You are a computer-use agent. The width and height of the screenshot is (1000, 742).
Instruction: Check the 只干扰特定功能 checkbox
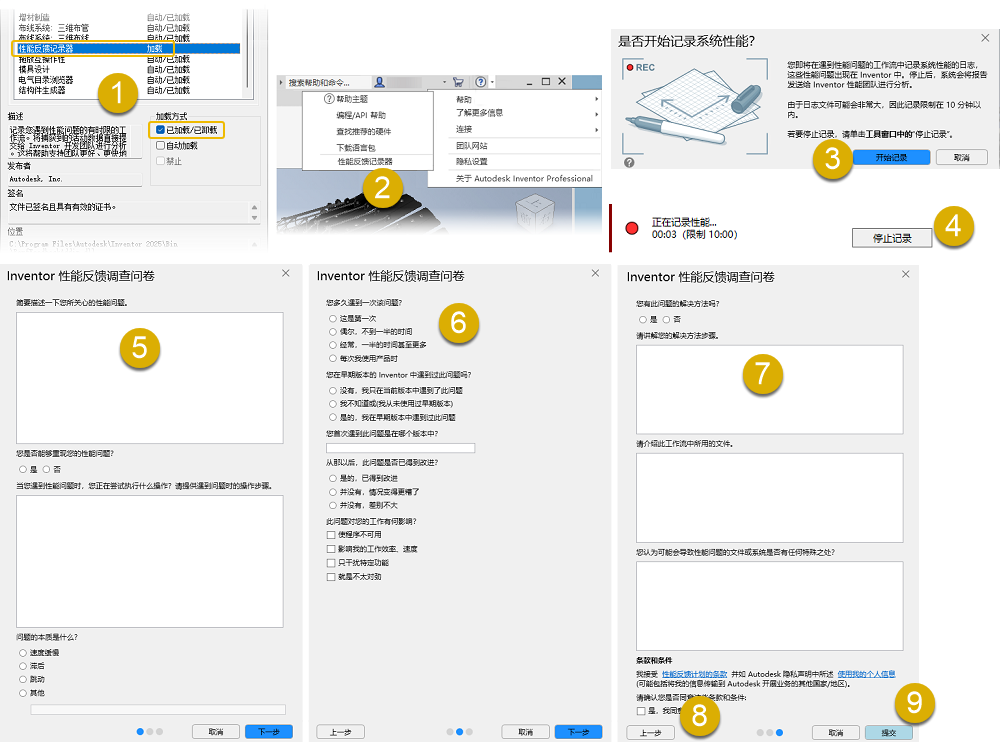point(331,563)
